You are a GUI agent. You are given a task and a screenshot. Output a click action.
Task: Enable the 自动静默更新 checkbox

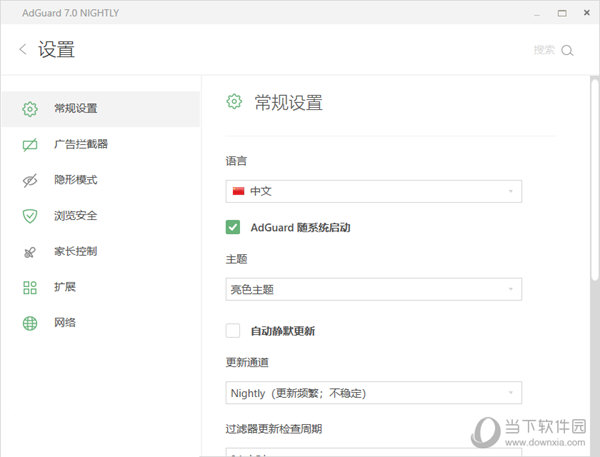(x=233, y=330)
